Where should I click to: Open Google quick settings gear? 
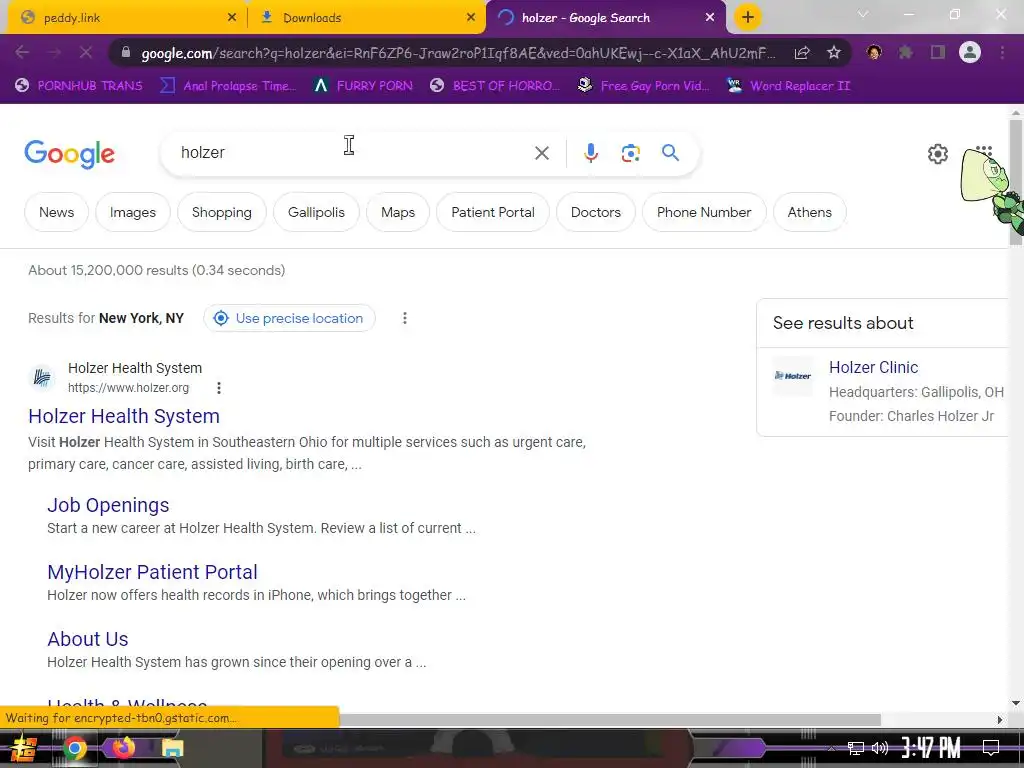(938, 154)
